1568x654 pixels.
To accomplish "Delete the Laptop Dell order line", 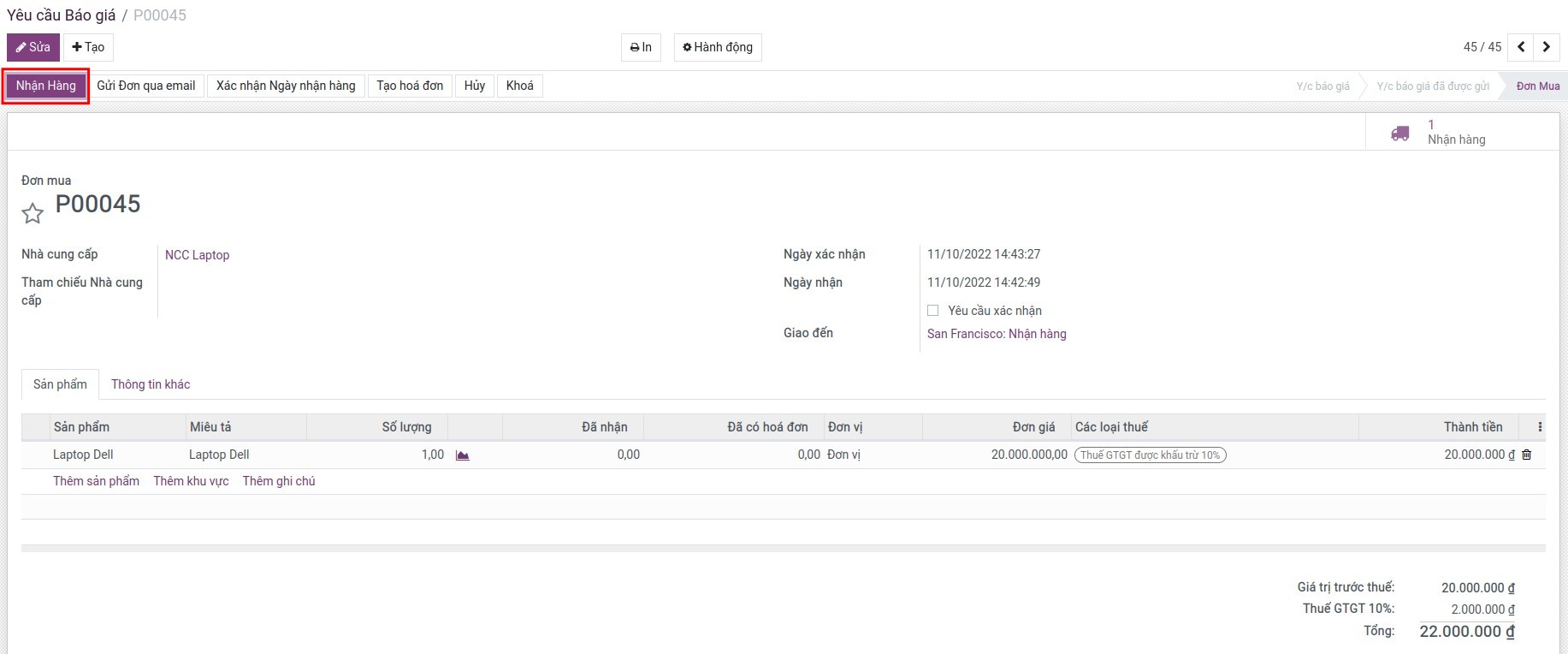I will click(1527, 455).
